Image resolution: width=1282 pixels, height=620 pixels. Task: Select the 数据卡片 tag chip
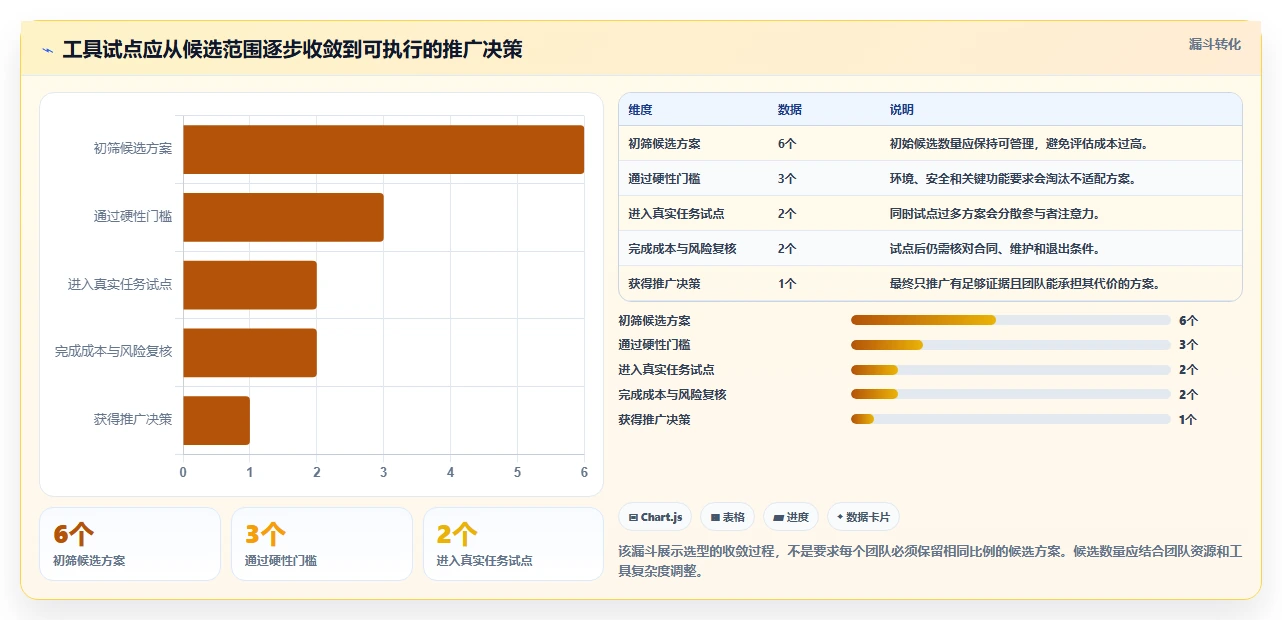point(864,517)
